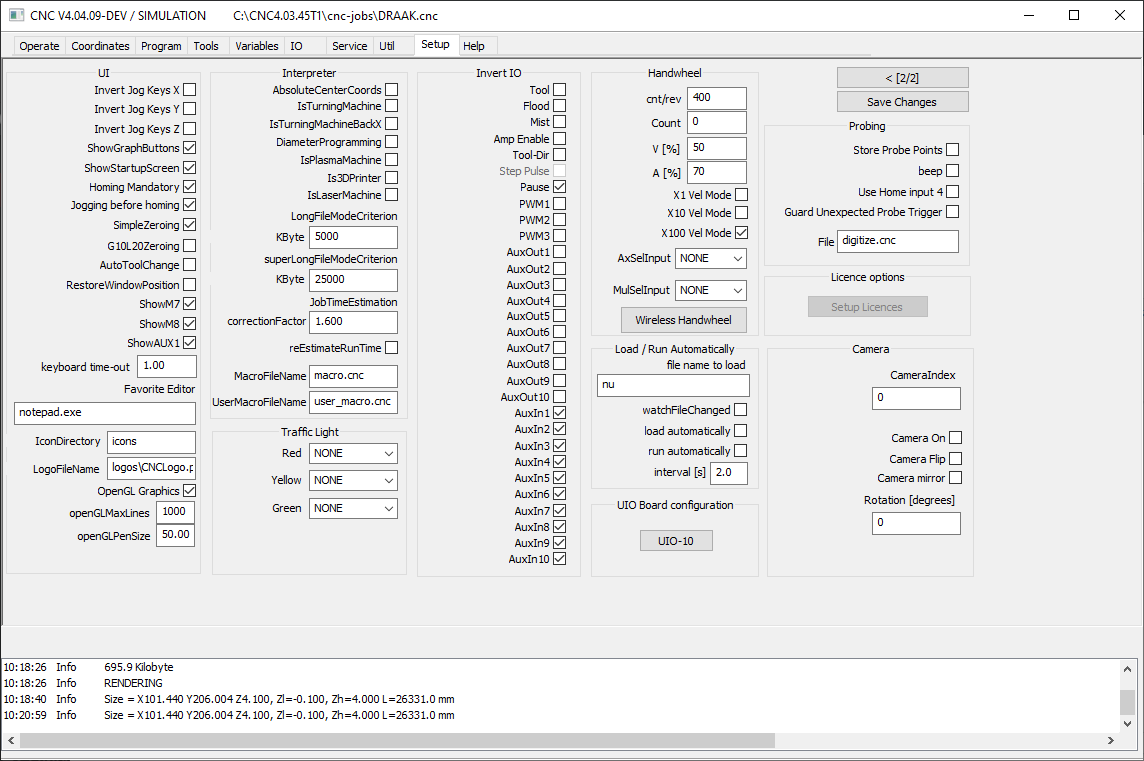Enable Store Probe Points checkbox

953,150
